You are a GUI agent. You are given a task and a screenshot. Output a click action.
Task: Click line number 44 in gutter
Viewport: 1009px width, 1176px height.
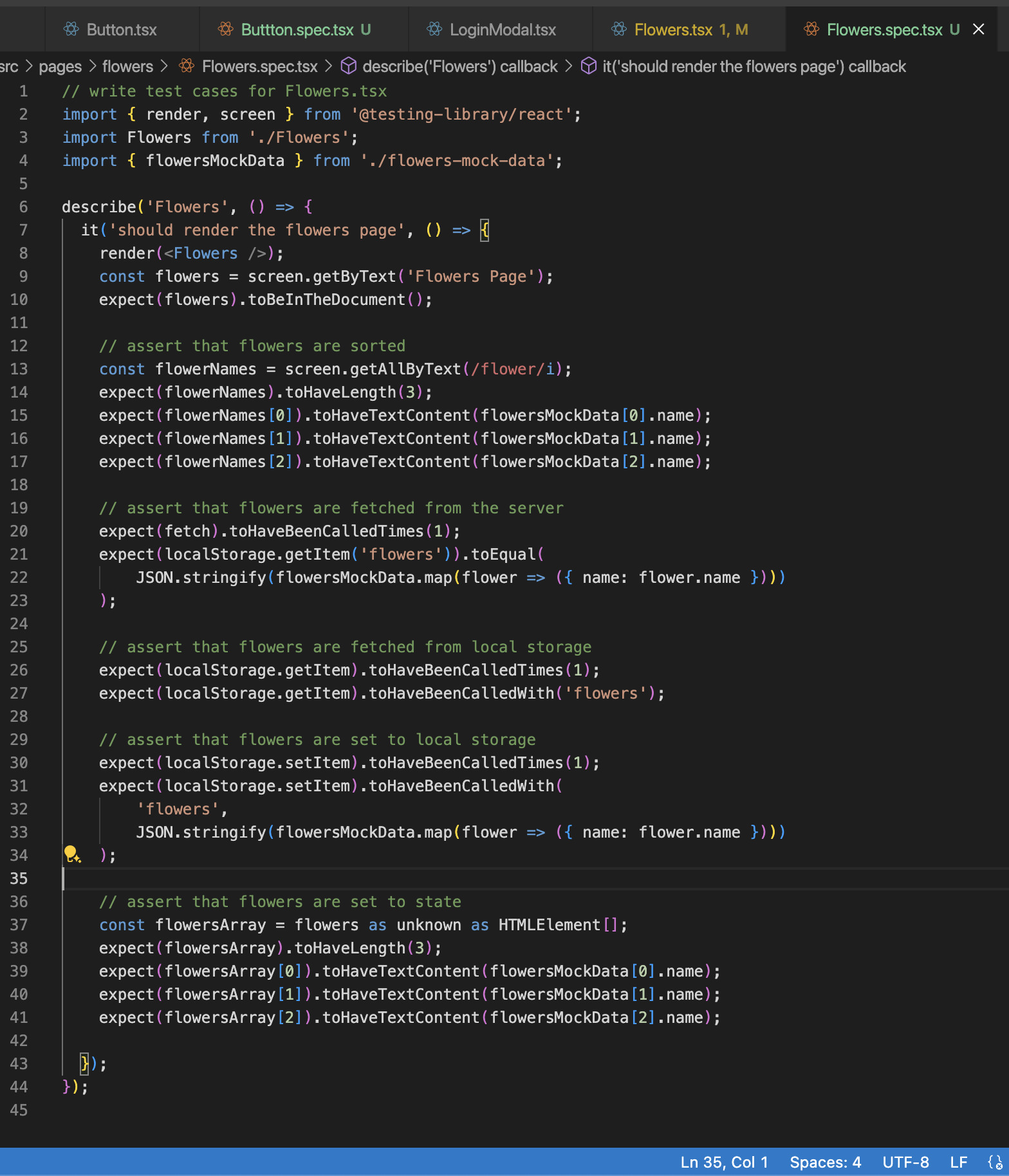click(x=19, y=1087)
